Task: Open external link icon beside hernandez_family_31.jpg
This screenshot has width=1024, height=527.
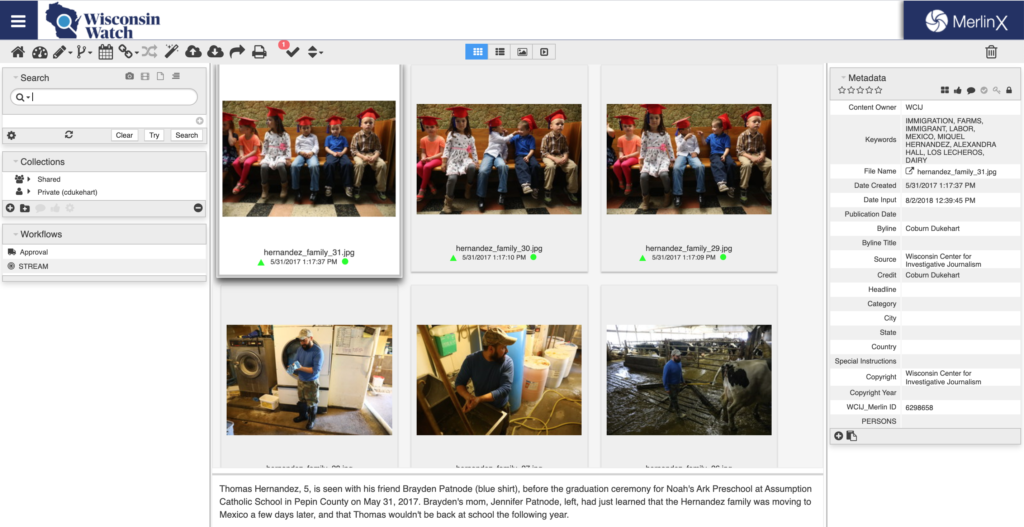Action: pos(910,171)
